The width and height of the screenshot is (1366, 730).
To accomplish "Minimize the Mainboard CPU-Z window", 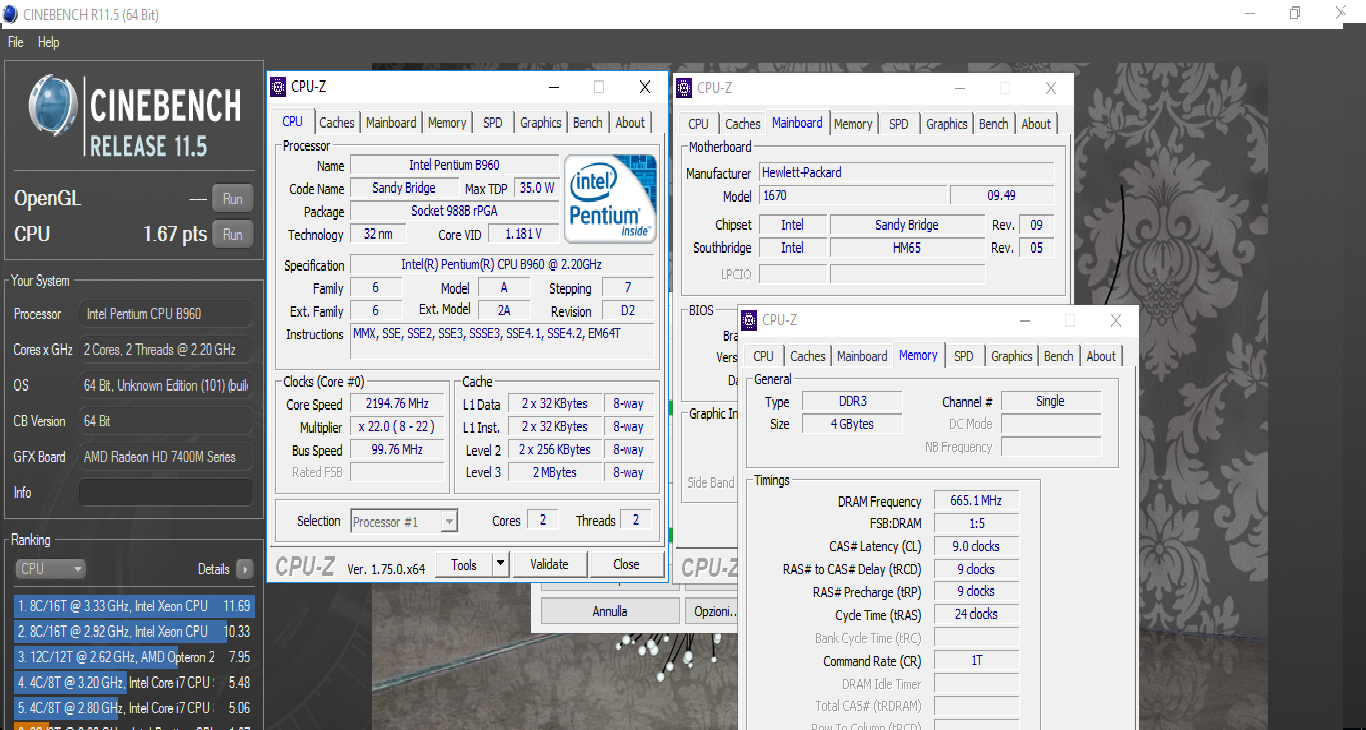I will click(x=960, y=88).
